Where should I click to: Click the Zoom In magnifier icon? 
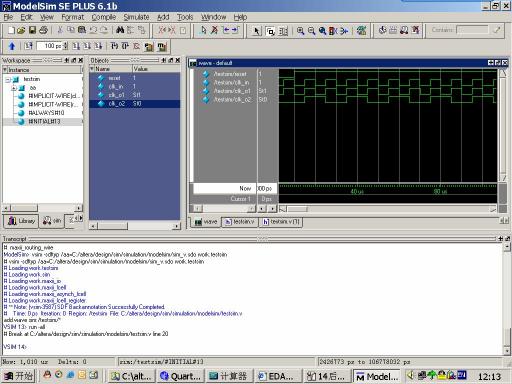tap(300, 31)
